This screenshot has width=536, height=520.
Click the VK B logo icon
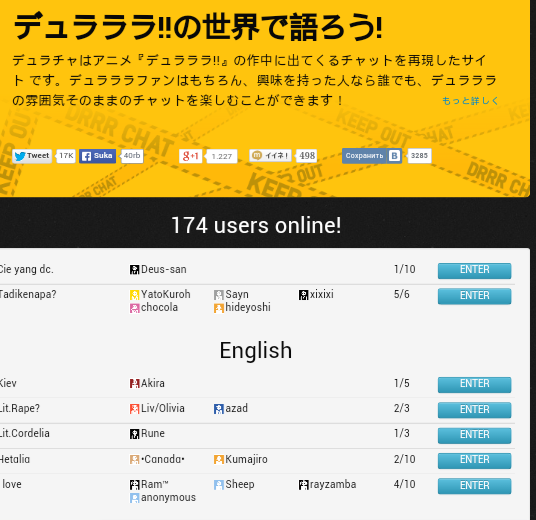[394, 156]
